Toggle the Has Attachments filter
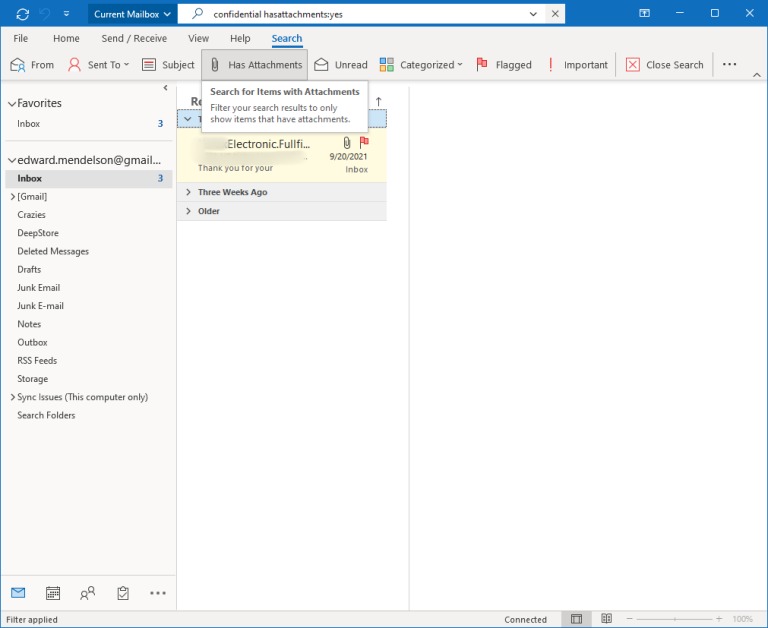Viewport: 768px width, 628px height. point(255,65)
